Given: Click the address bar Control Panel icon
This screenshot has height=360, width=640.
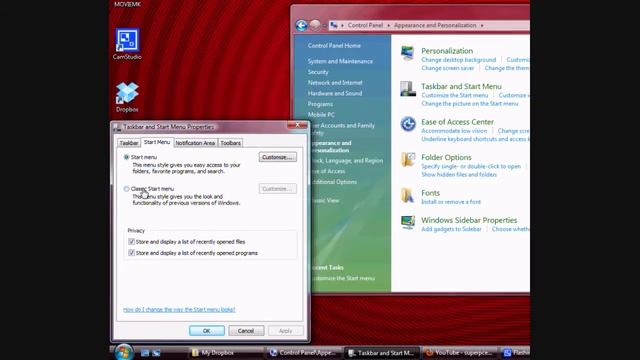Looking at the screenshot, I should (334, 25).
